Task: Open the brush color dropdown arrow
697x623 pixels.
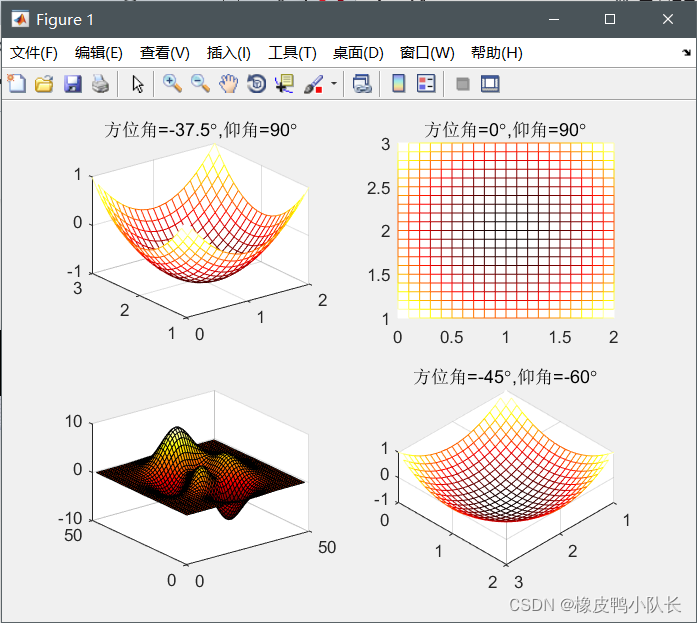Action: [334, 84]
